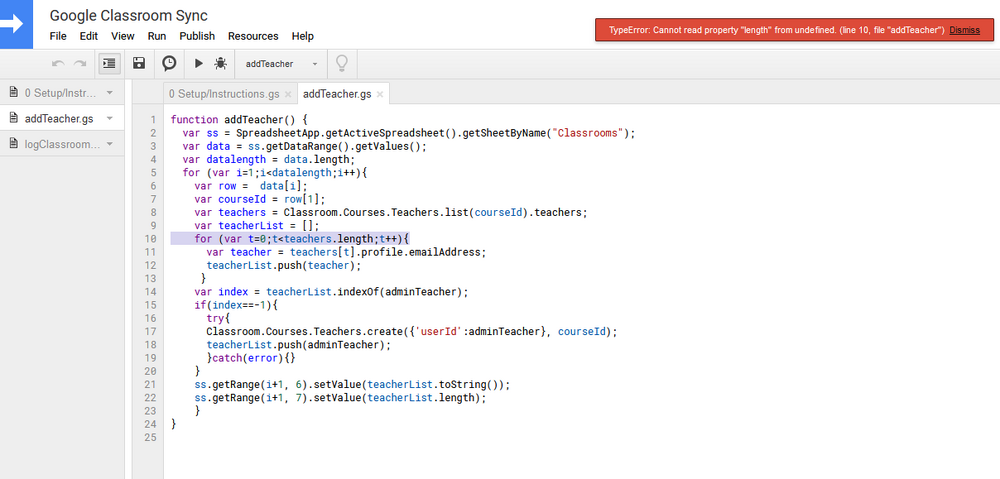Open the File menu
The width and height of the screenshot is (1000, 479).
click(58, 36)
